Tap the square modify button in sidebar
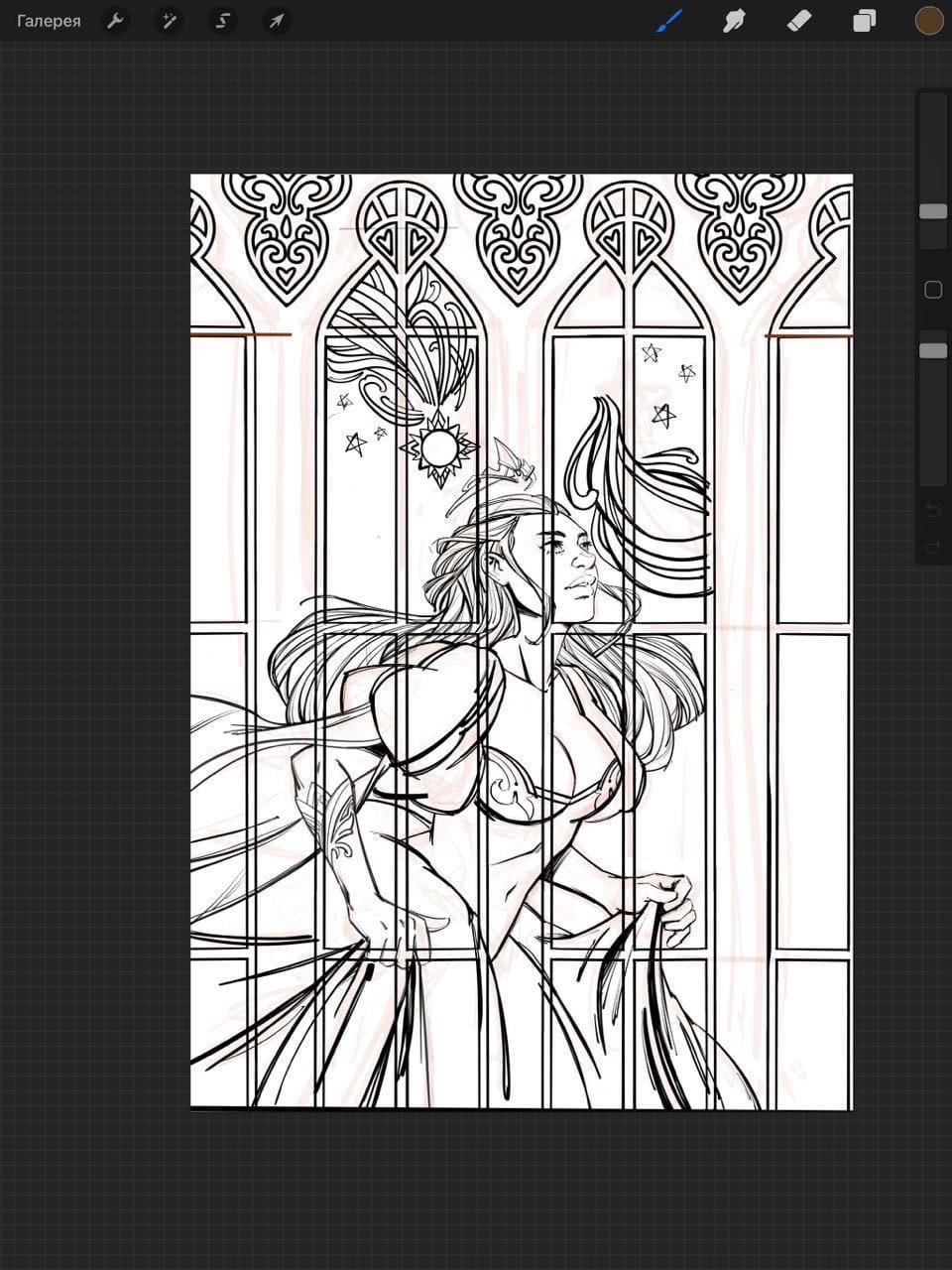The width and height of the screenshot is (952, 1270). [x=932, y=290]
